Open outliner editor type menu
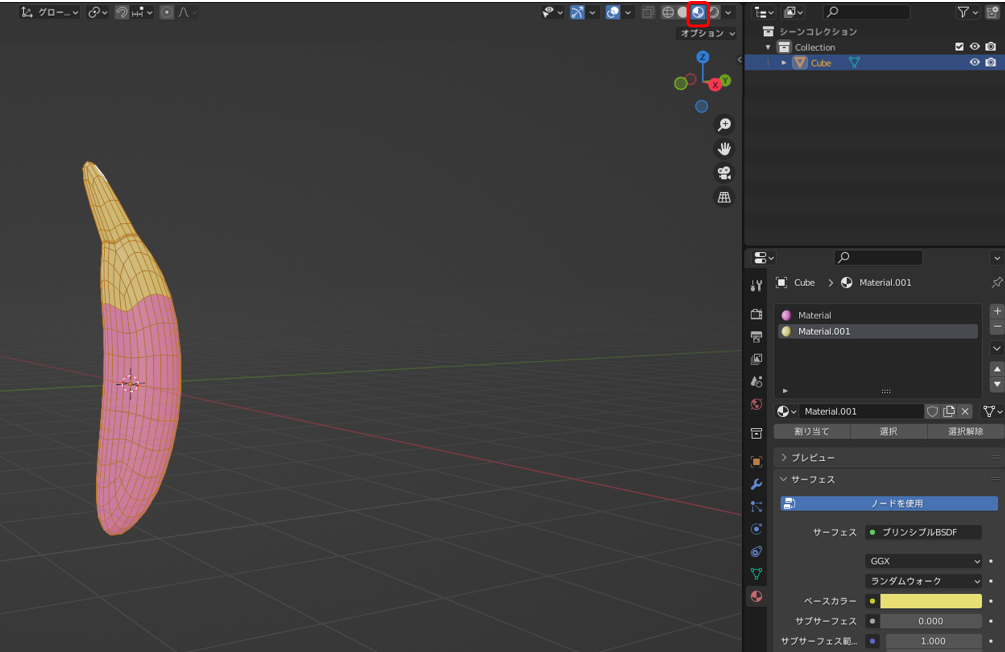 tap(764, 12)
